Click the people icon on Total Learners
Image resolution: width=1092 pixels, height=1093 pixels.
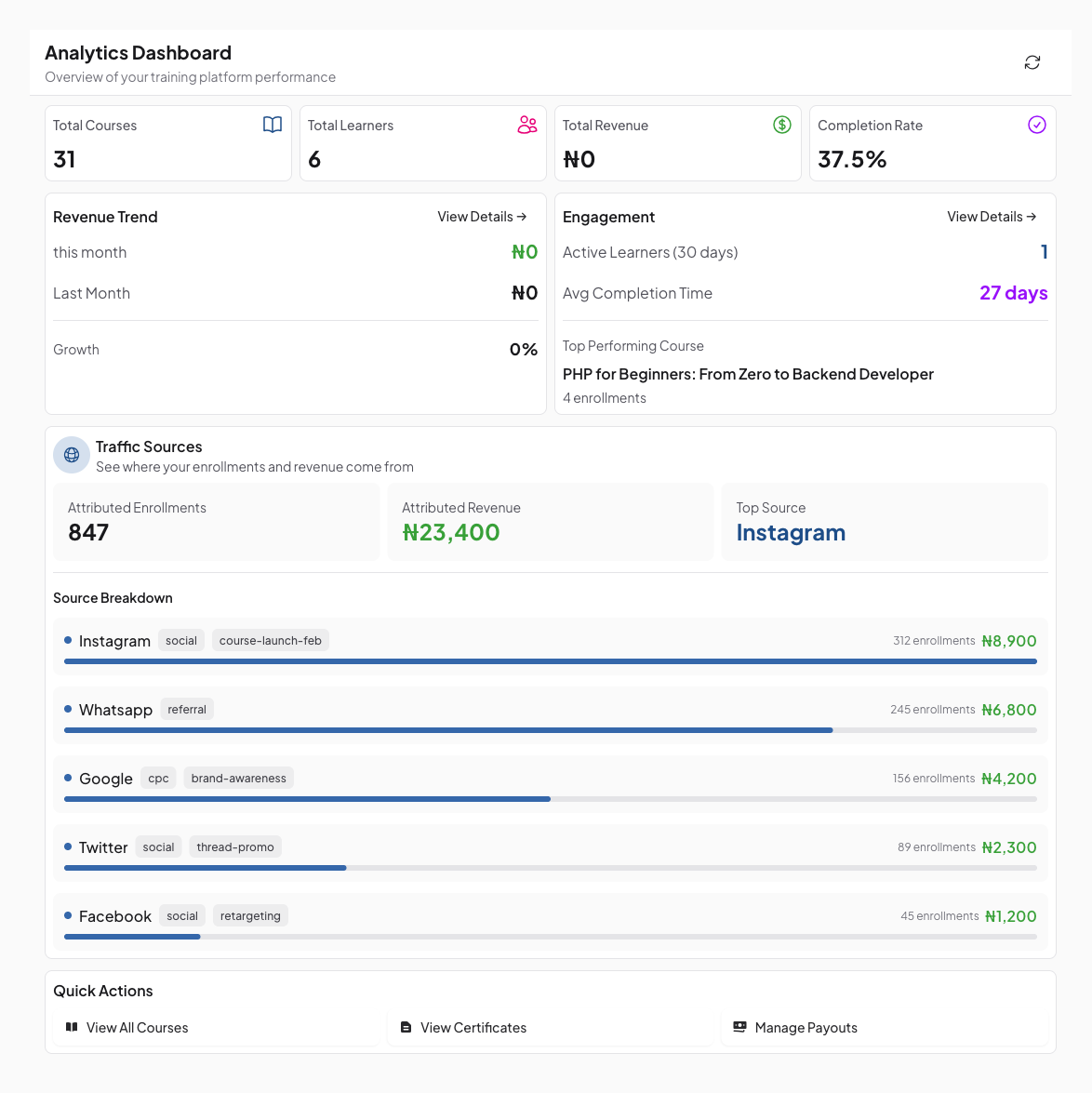coord(527,125)
